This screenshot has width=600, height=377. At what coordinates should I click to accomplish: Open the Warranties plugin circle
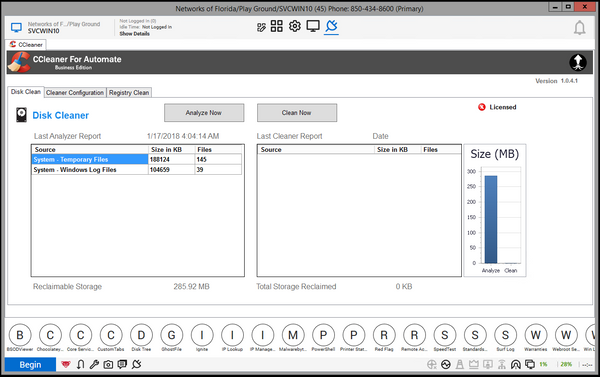pyautogui.click(x=536, y=335)
